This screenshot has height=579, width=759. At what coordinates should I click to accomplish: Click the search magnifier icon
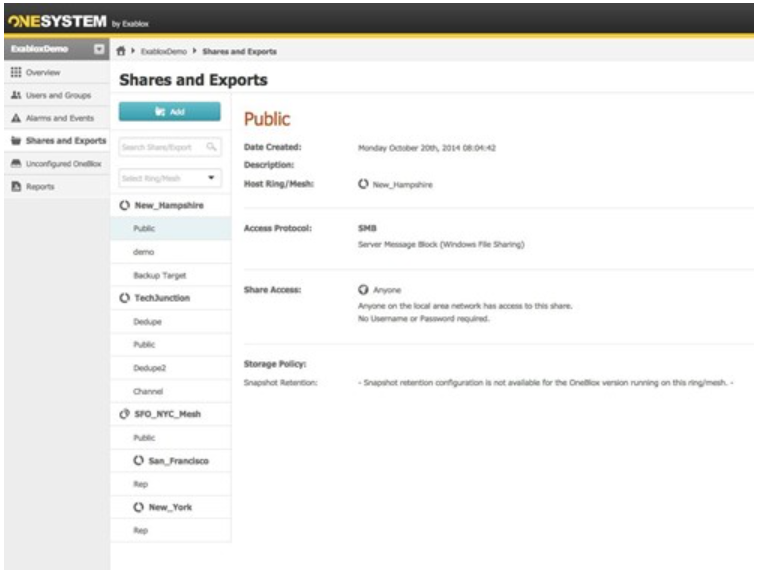tap(211, 147)
